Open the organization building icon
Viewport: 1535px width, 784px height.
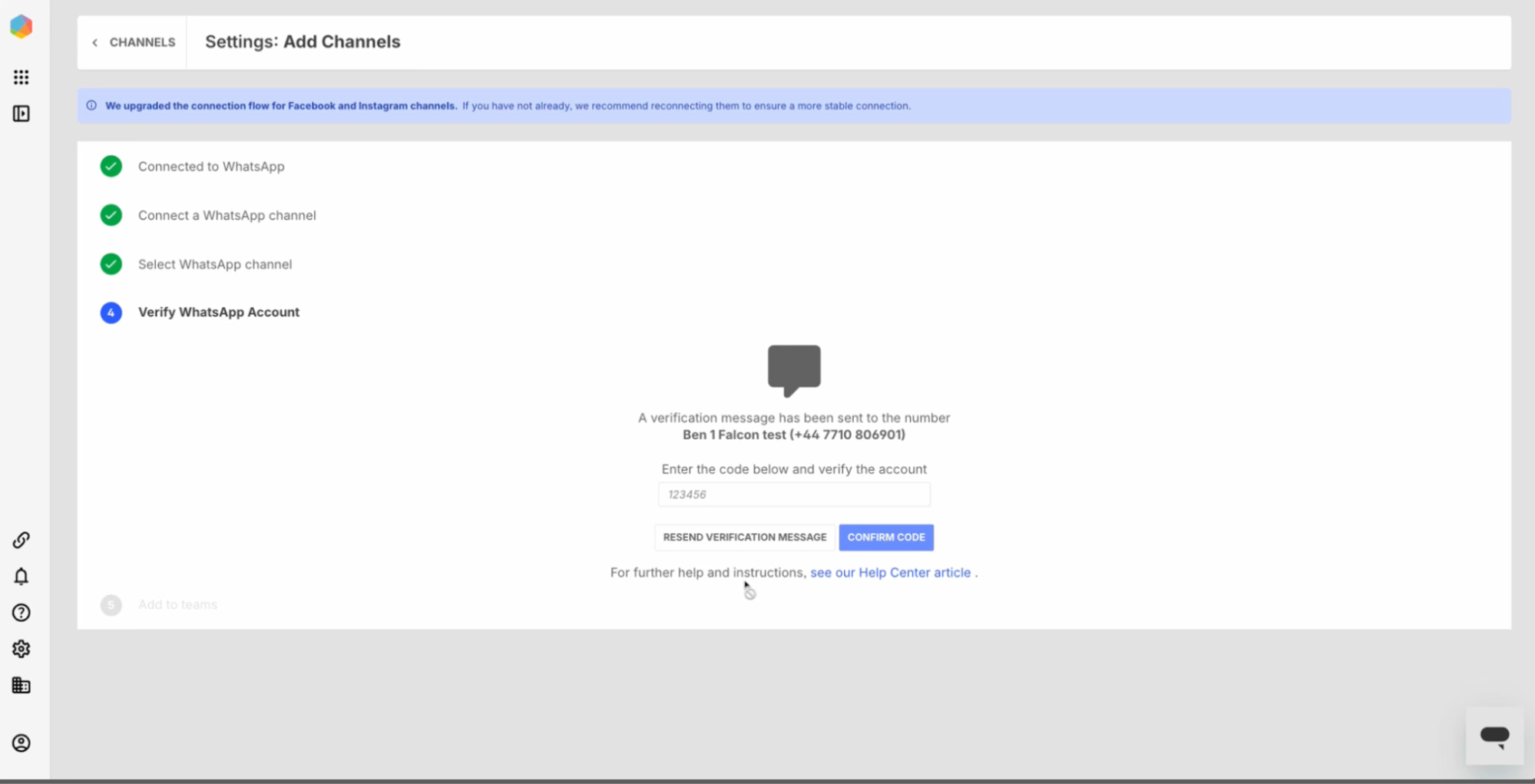click(x=22, y=685)
